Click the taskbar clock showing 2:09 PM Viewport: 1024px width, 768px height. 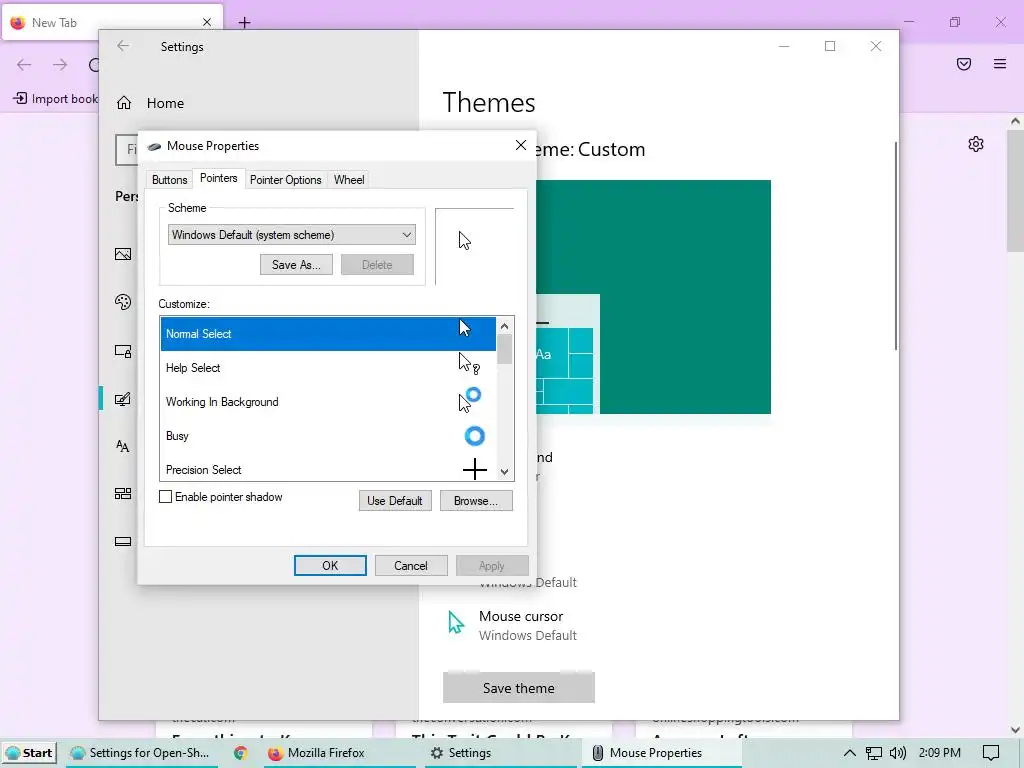939,753
